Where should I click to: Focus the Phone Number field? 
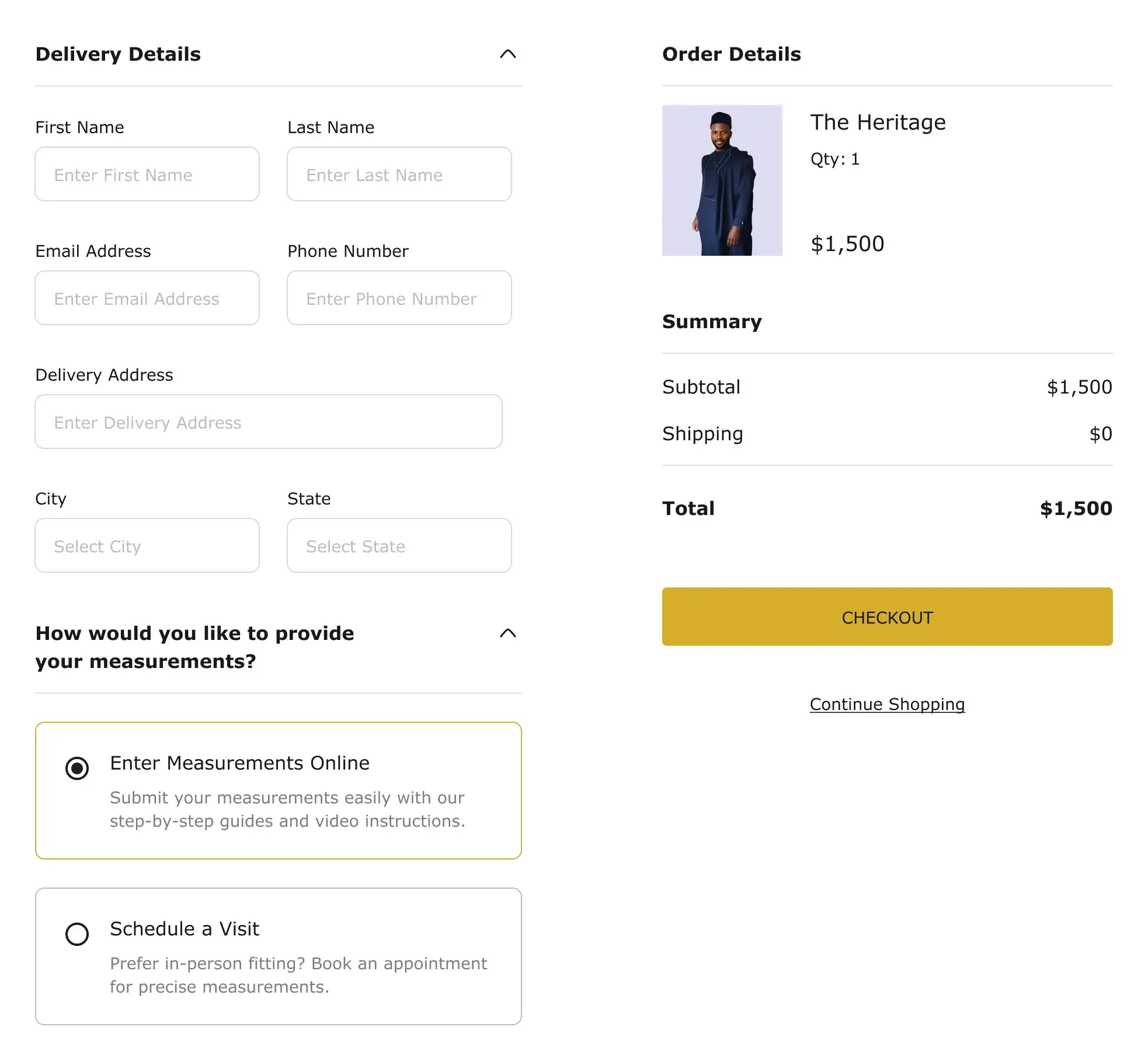click(399, 298)
